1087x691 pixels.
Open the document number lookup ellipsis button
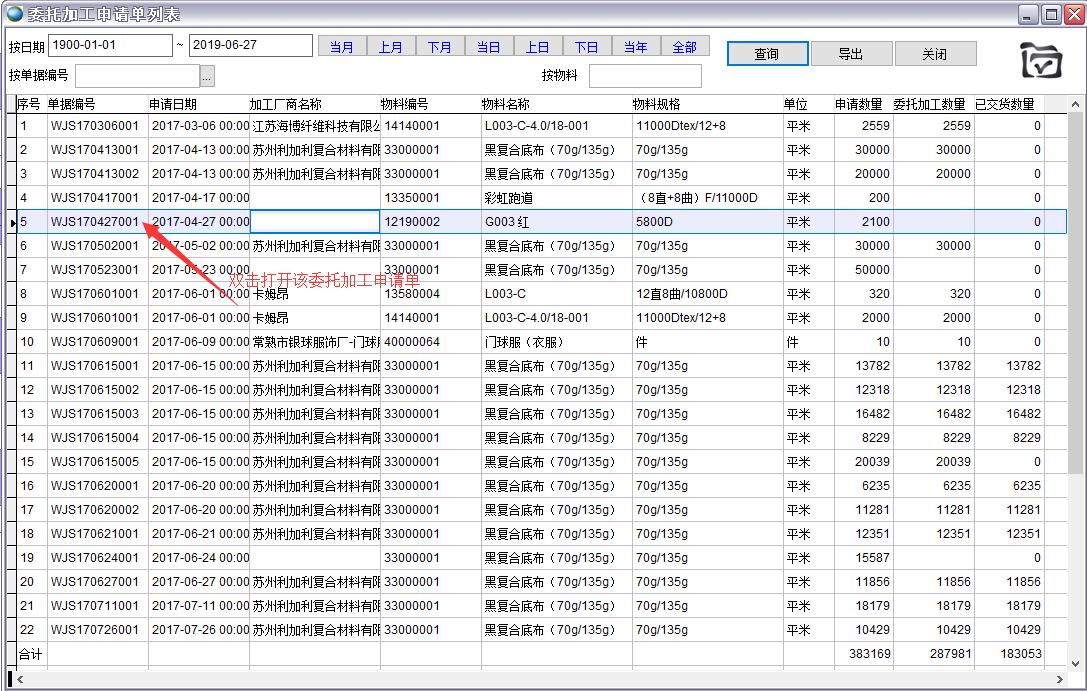pos(207,76)
